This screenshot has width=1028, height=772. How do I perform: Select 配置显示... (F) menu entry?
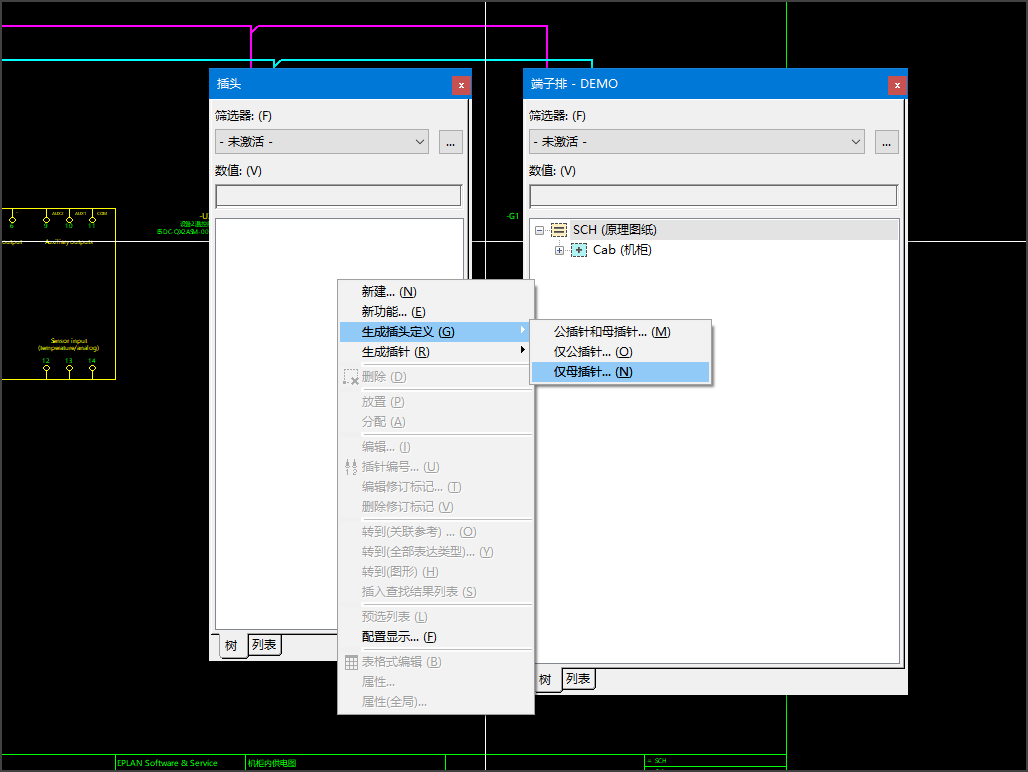coord(435,637)
